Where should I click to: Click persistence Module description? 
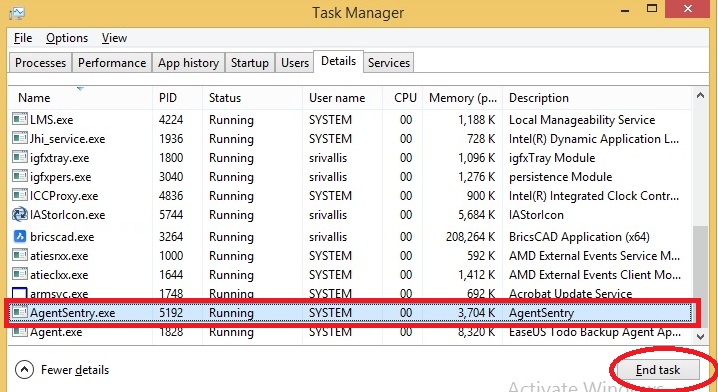point(560,177)
